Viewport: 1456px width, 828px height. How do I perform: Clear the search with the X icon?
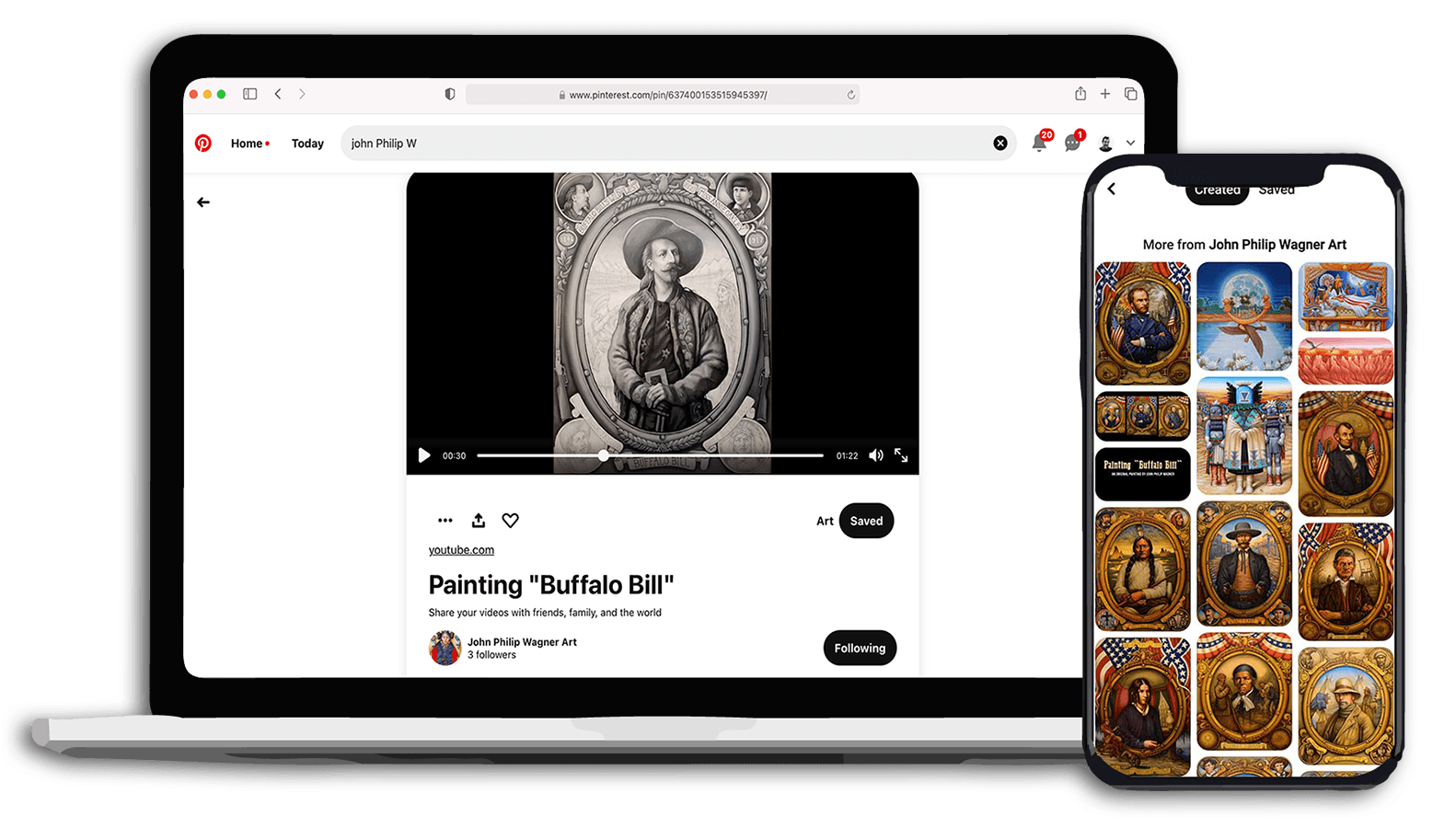coord(1000,144)
